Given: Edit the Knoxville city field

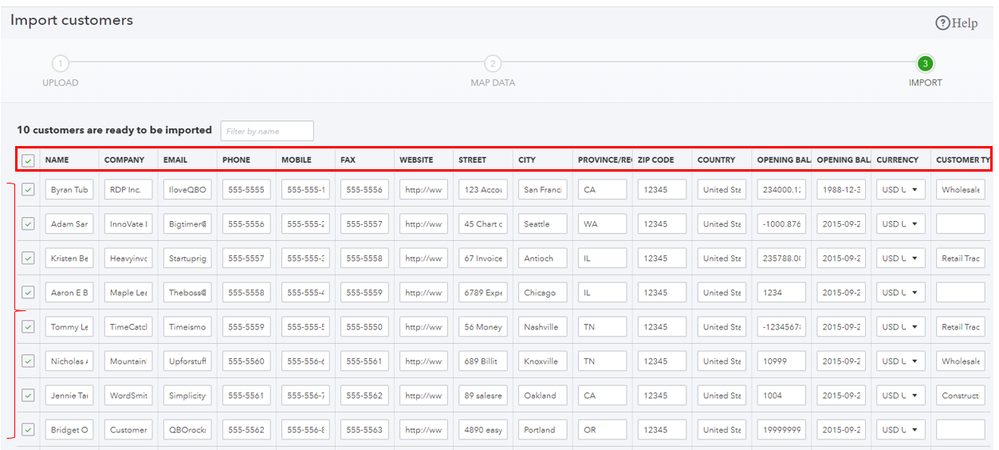Looking at the screenshot, I should (543, 361).
